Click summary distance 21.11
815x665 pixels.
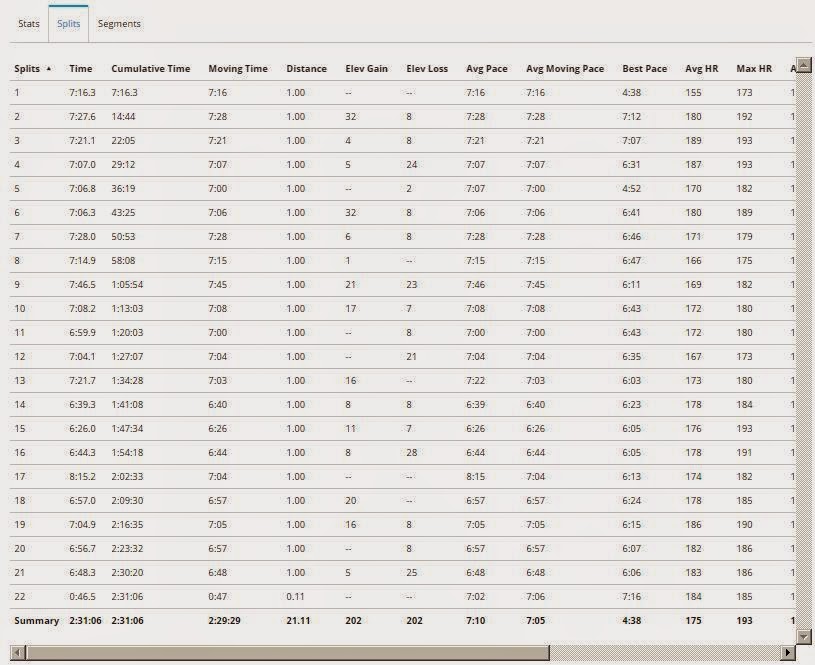pyautogui.click(x=298, y=620)
